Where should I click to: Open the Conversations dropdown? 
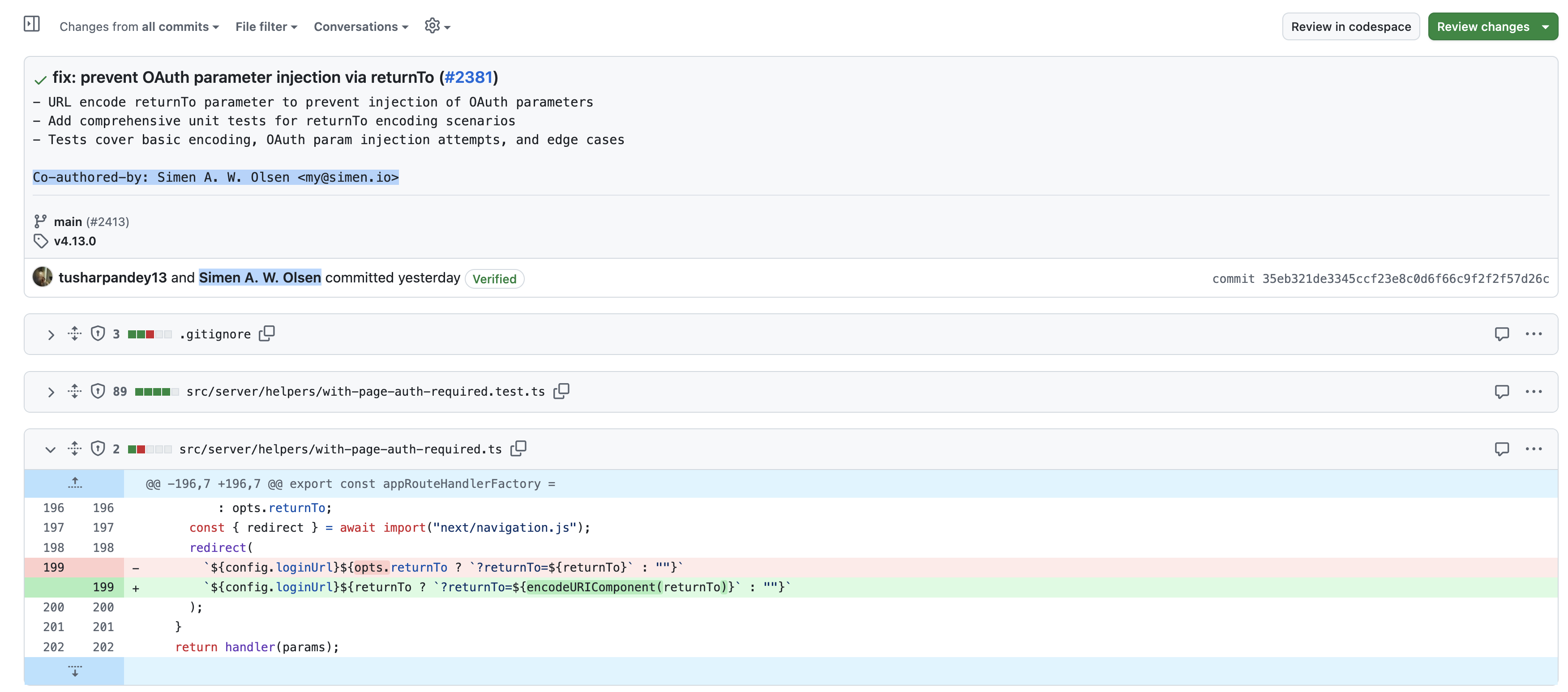pos(360,27)
